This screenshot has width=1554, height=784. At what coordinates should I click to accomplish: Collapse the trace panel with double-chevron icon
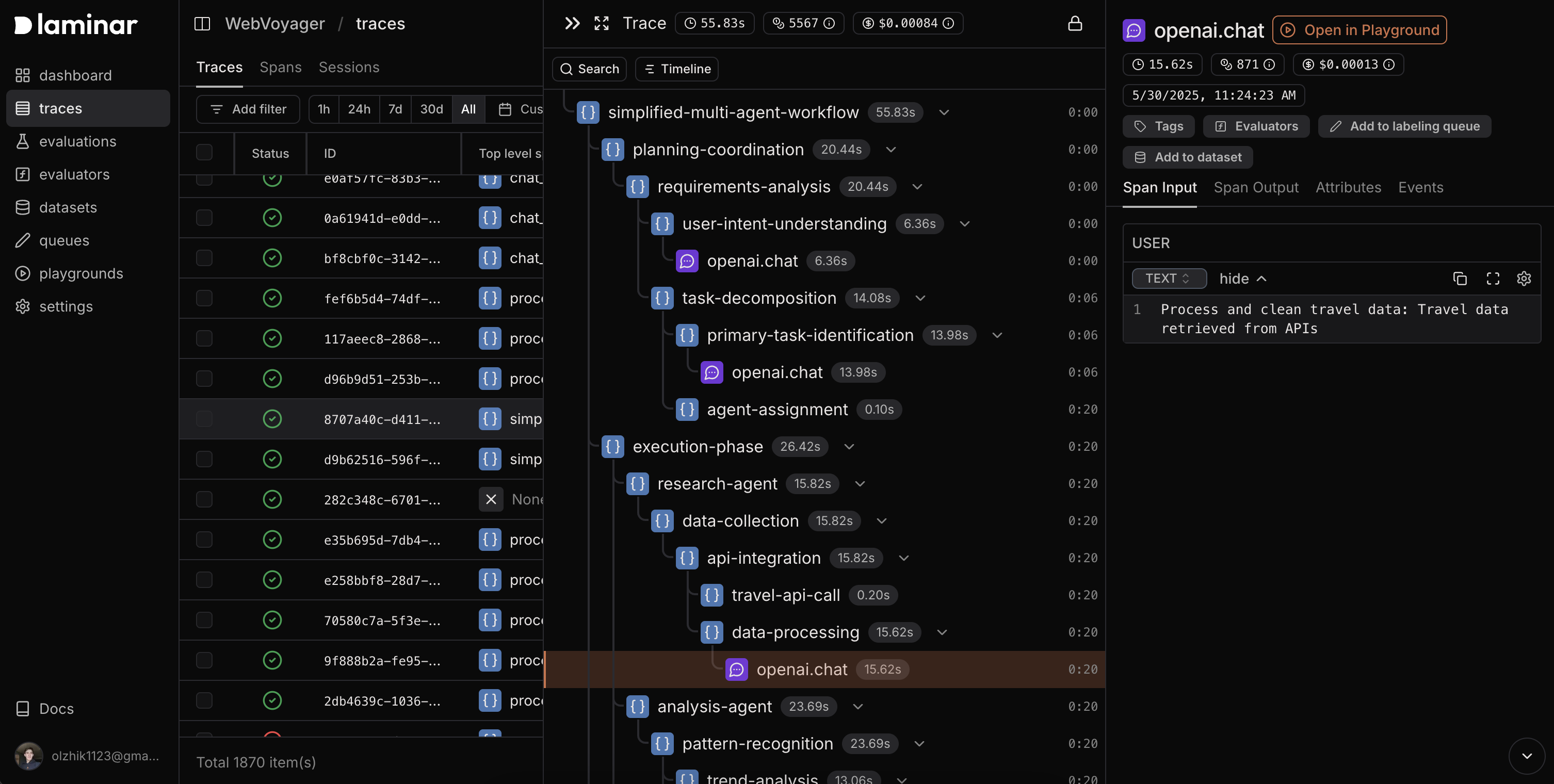[x=572, y=24]
